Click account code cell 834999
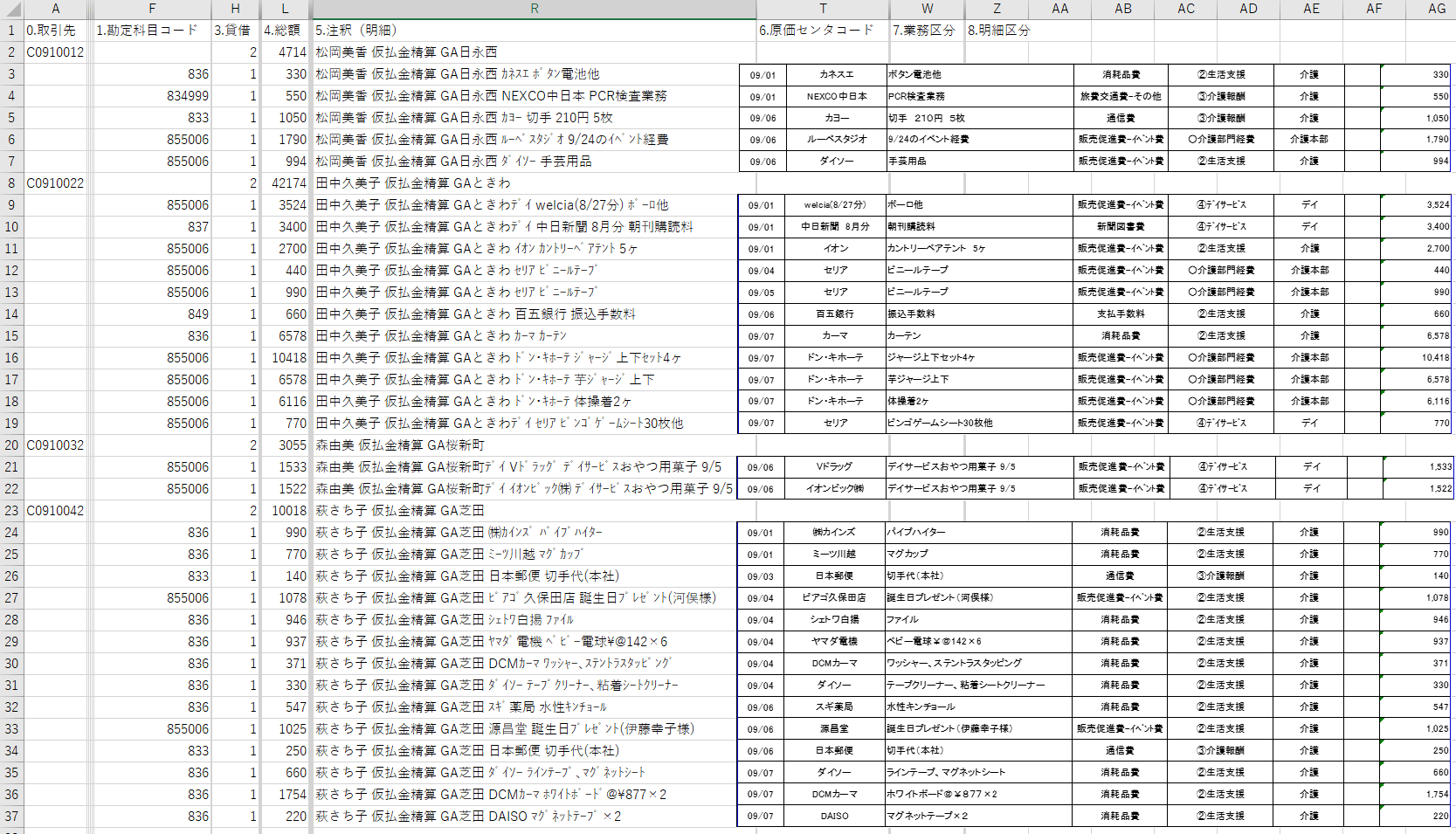Screen dimensions: 1456x834 point(151,96)
